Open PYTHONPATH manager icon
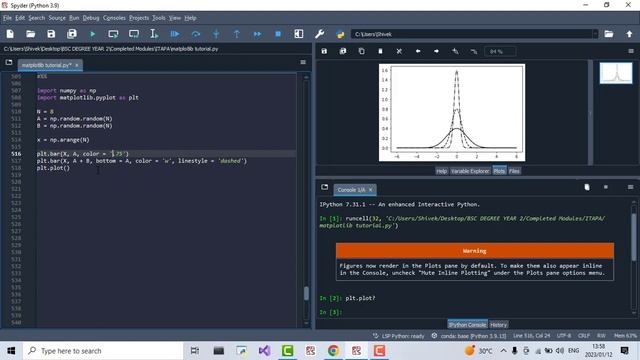Screen dimensions: 640x360 click(x=340, y=34)
